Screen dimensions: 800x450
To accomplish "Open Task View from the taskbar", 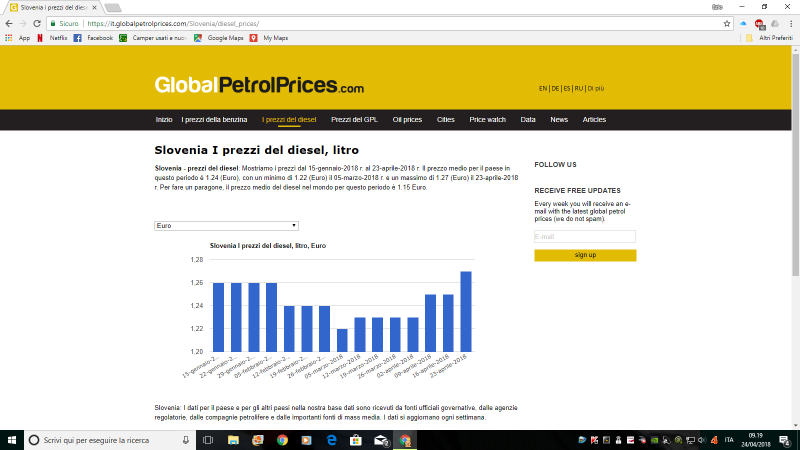I will (208, 440).
